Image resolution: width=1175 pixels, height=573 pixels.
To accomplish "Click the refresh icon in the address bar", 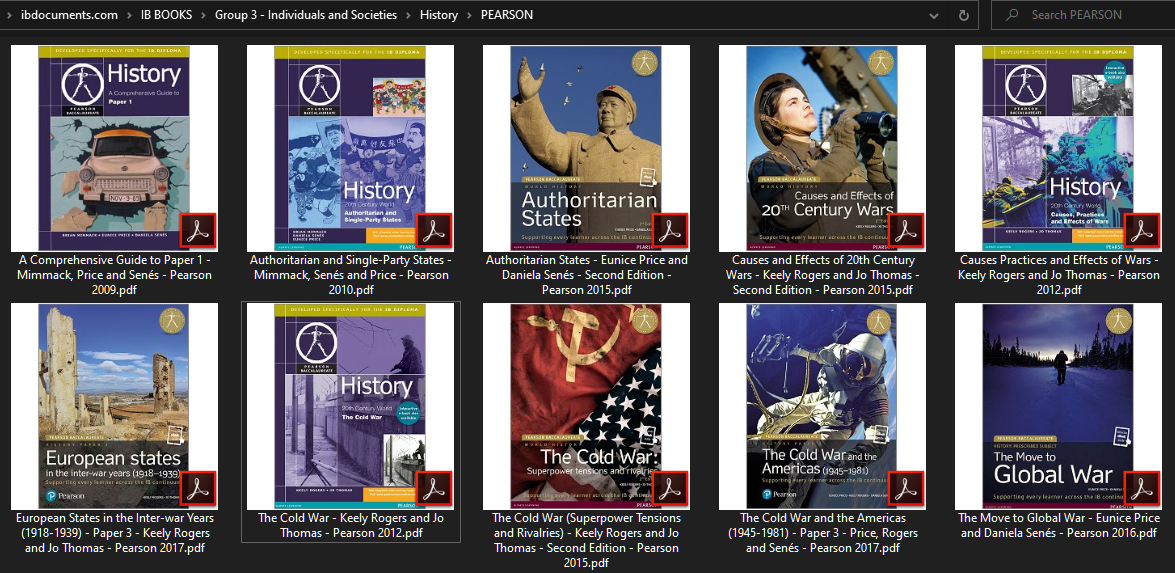I will [963, 15].
